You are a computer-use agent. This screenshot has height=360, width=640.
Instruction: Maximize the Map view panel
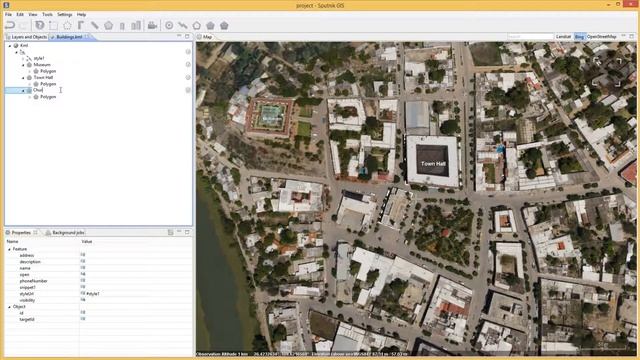pyautogui.click(x=631, y=36)
